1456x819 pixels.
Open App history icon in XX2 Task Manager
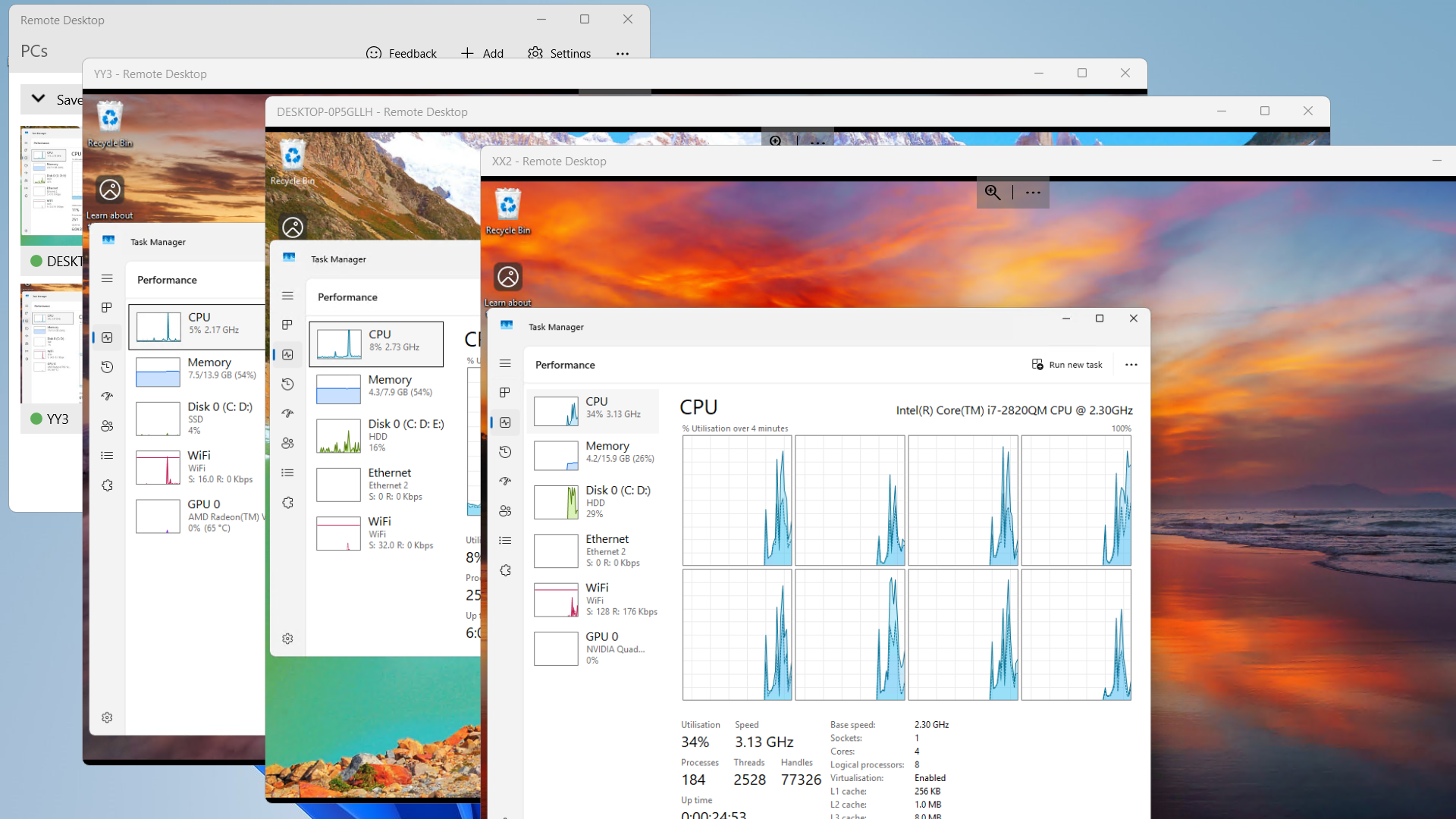505,452
